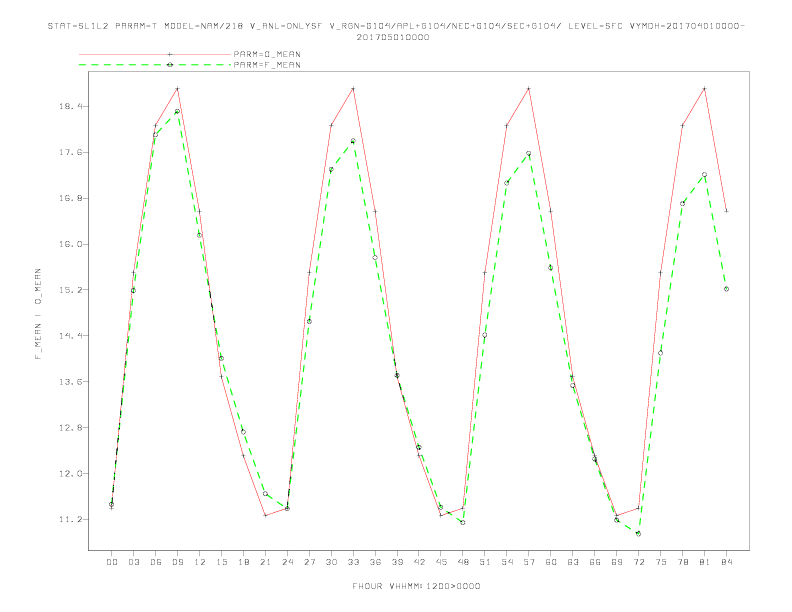Viewport: 792px width, 612px height.
Task: Click the 51 forecast hour tick label
Action: (485, 562)
